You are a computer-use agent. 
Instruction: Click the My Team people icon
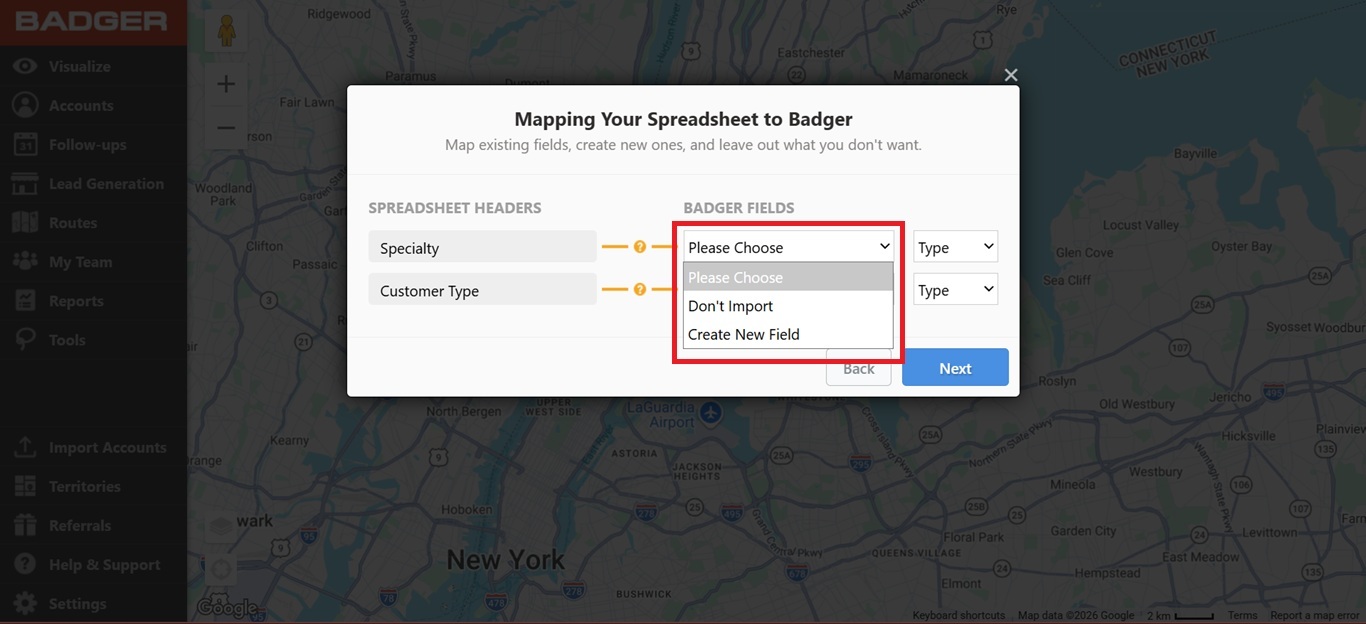pyautogui.click(x=25, y=261)
